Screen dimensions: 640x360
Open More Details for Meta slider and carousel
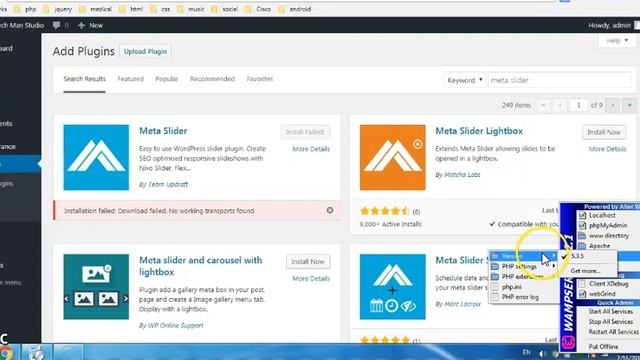tap(311, 278)
